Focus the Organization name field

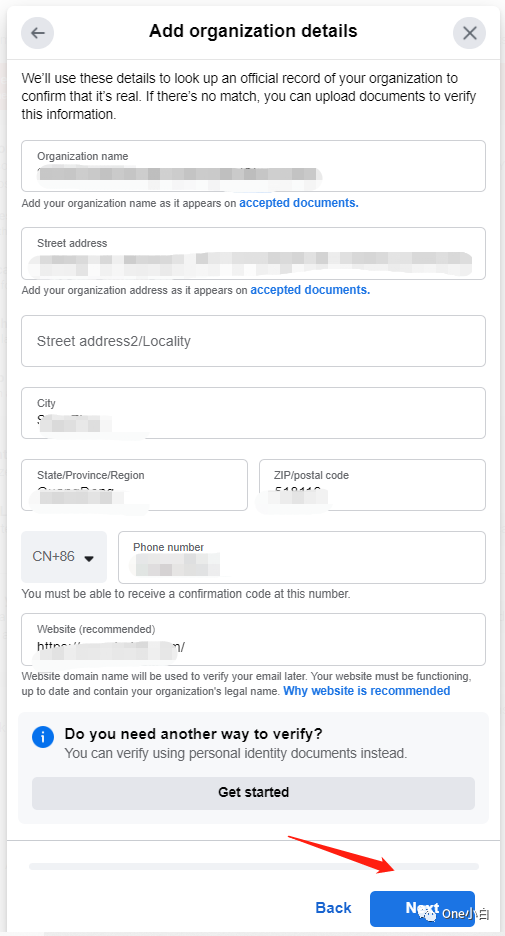point(253,166)
